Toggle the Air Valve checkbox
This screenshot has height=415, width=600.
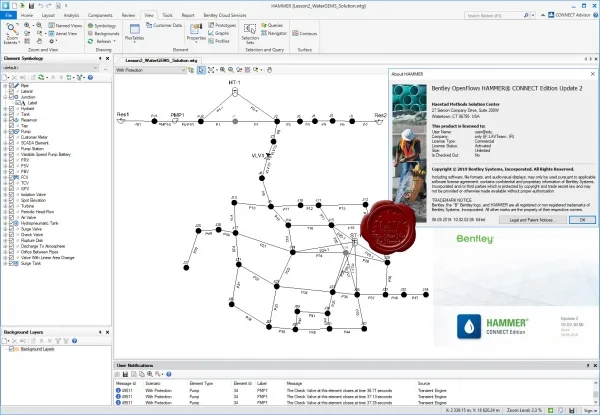tap(11, 218)
